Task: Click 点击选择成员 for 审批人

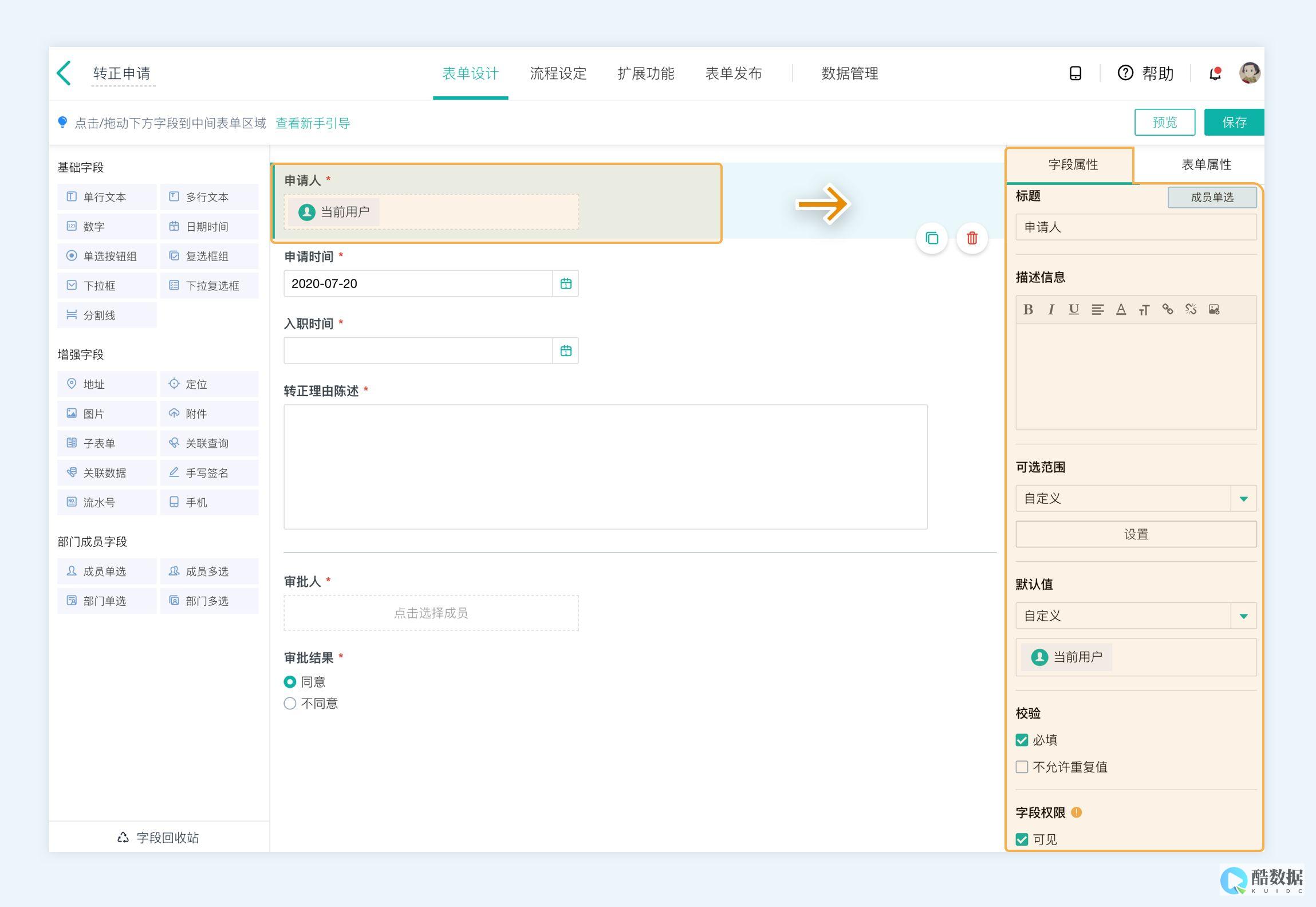Action: (431, 613)
